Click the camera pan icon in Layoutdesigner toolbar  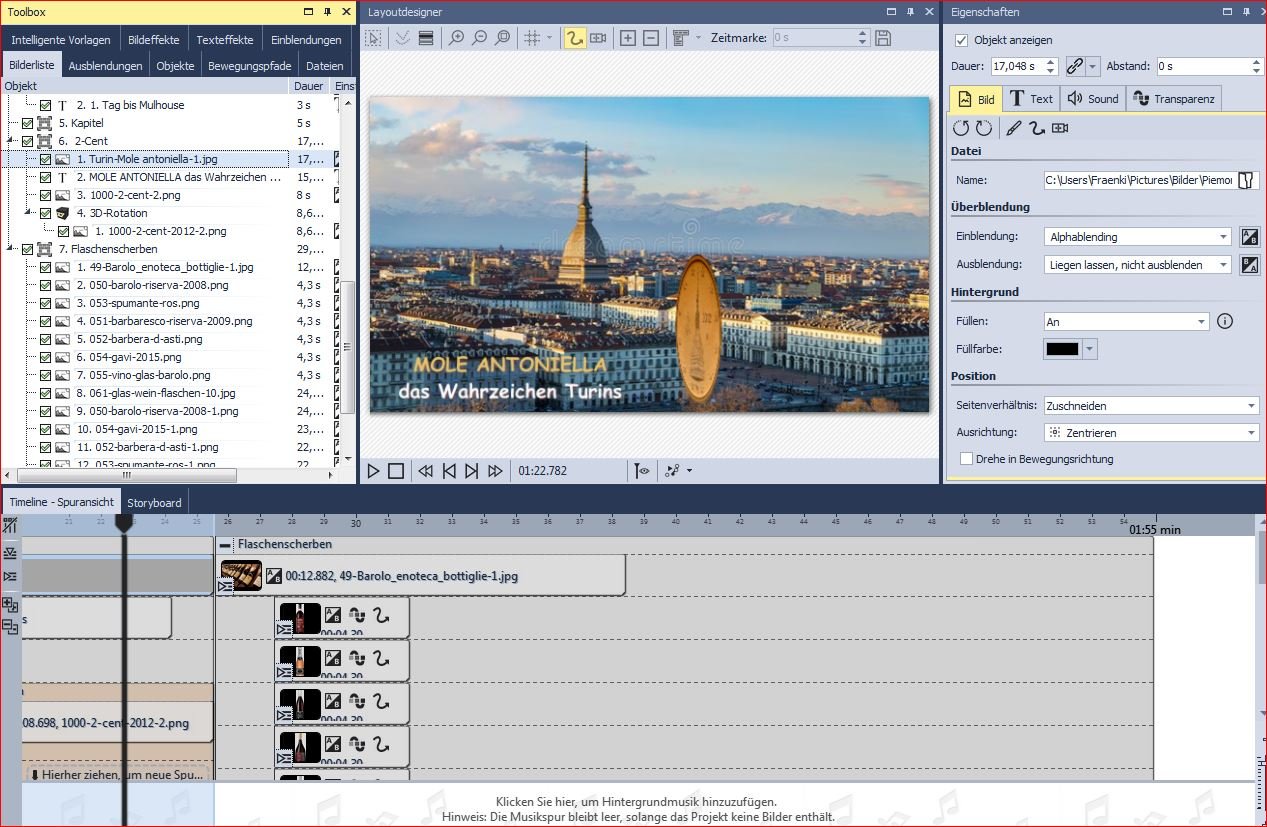coord(598,38)
